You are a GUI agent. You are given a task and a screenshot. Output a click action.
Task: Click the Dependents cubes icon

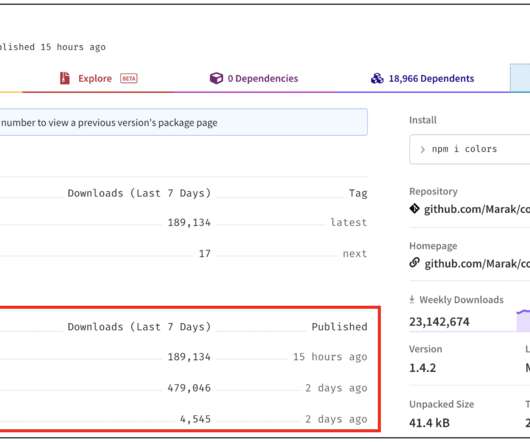coord(377,78)
